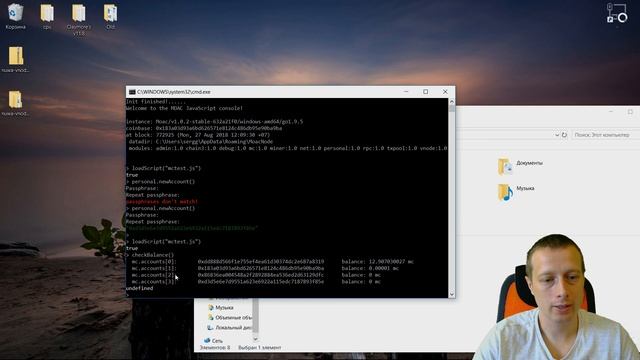Click down arrow of Explorer navigation pane scrollbar
640x360 pixels.
pos(256,338)
